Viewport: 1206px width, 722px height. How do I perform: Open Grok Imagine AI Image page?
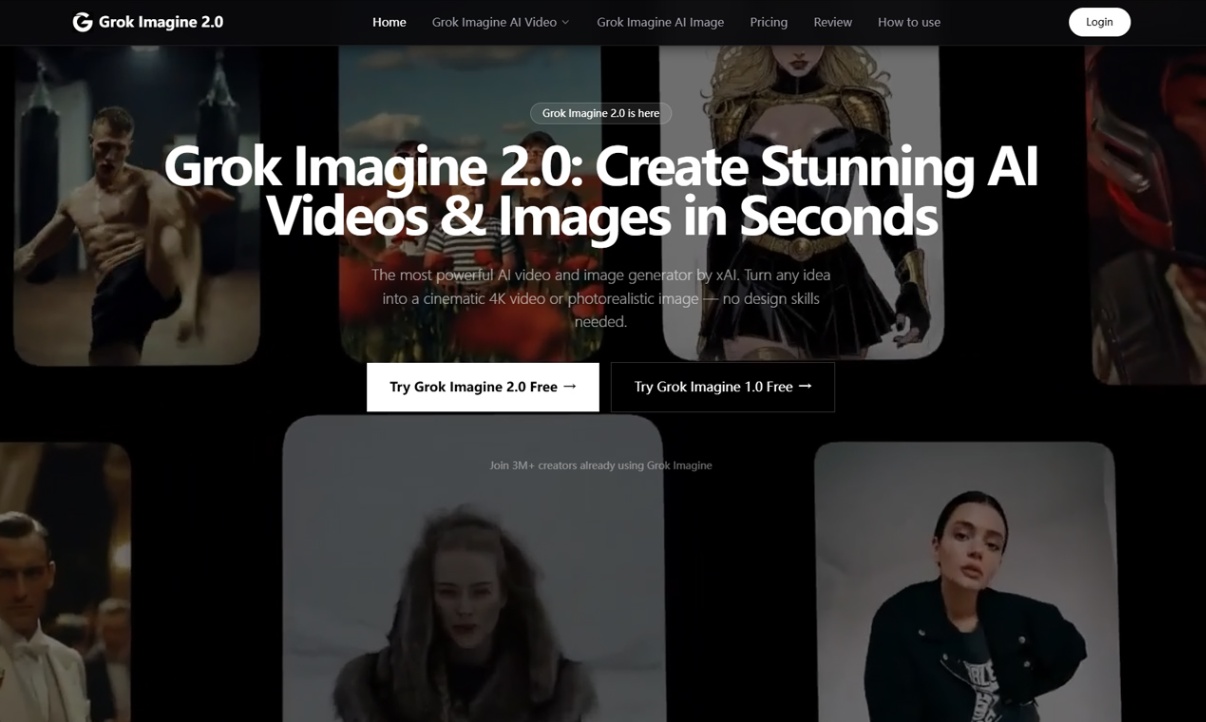point(659,21)
